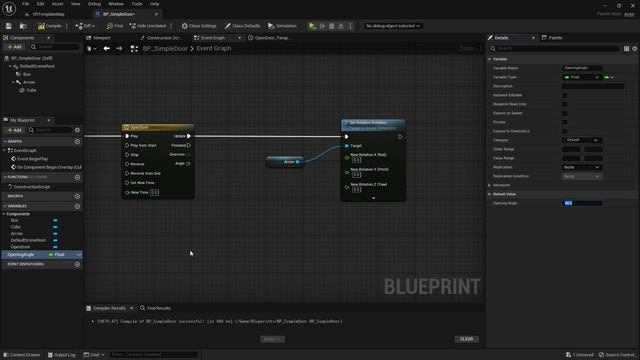Add a new event dispatcher with plus icon
This screenshot has width=640, height=360.
point(77,264)
